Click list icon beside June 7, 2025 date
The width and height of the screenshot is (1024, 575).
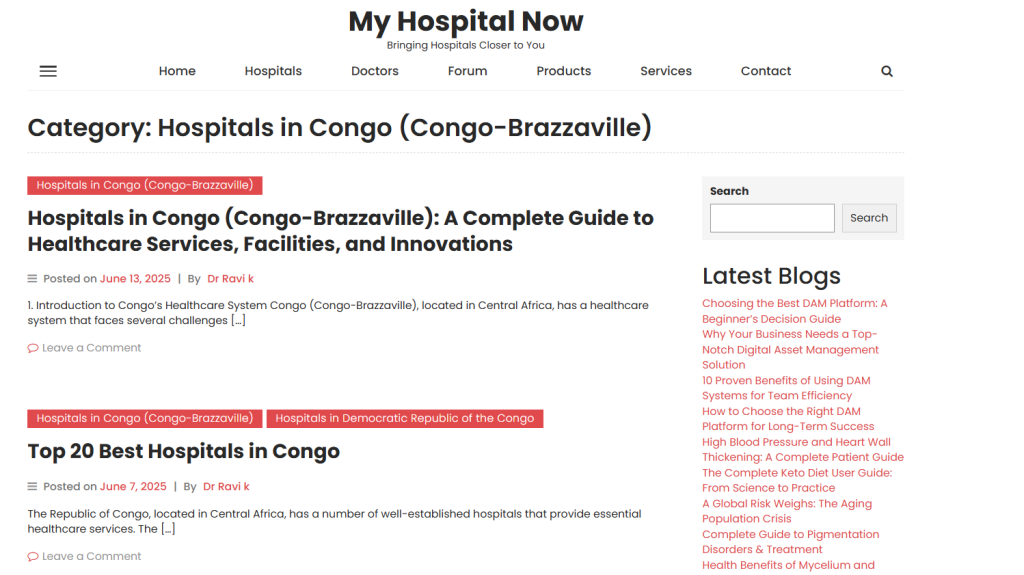coord(32,487)
